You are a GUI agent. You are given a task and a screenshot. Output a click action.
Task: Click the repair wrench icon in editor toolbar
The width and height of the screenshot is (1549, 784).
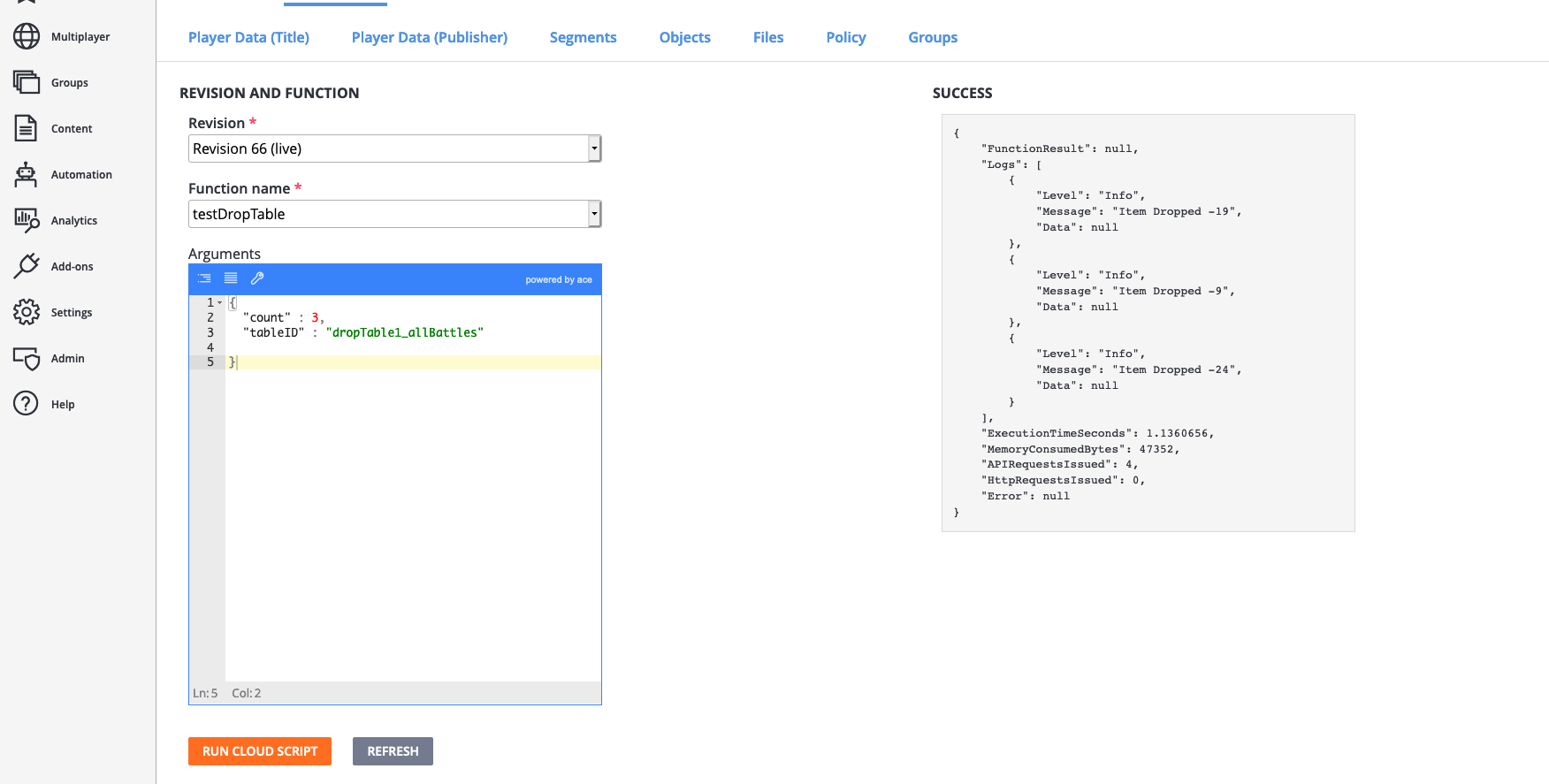(257, 278)
